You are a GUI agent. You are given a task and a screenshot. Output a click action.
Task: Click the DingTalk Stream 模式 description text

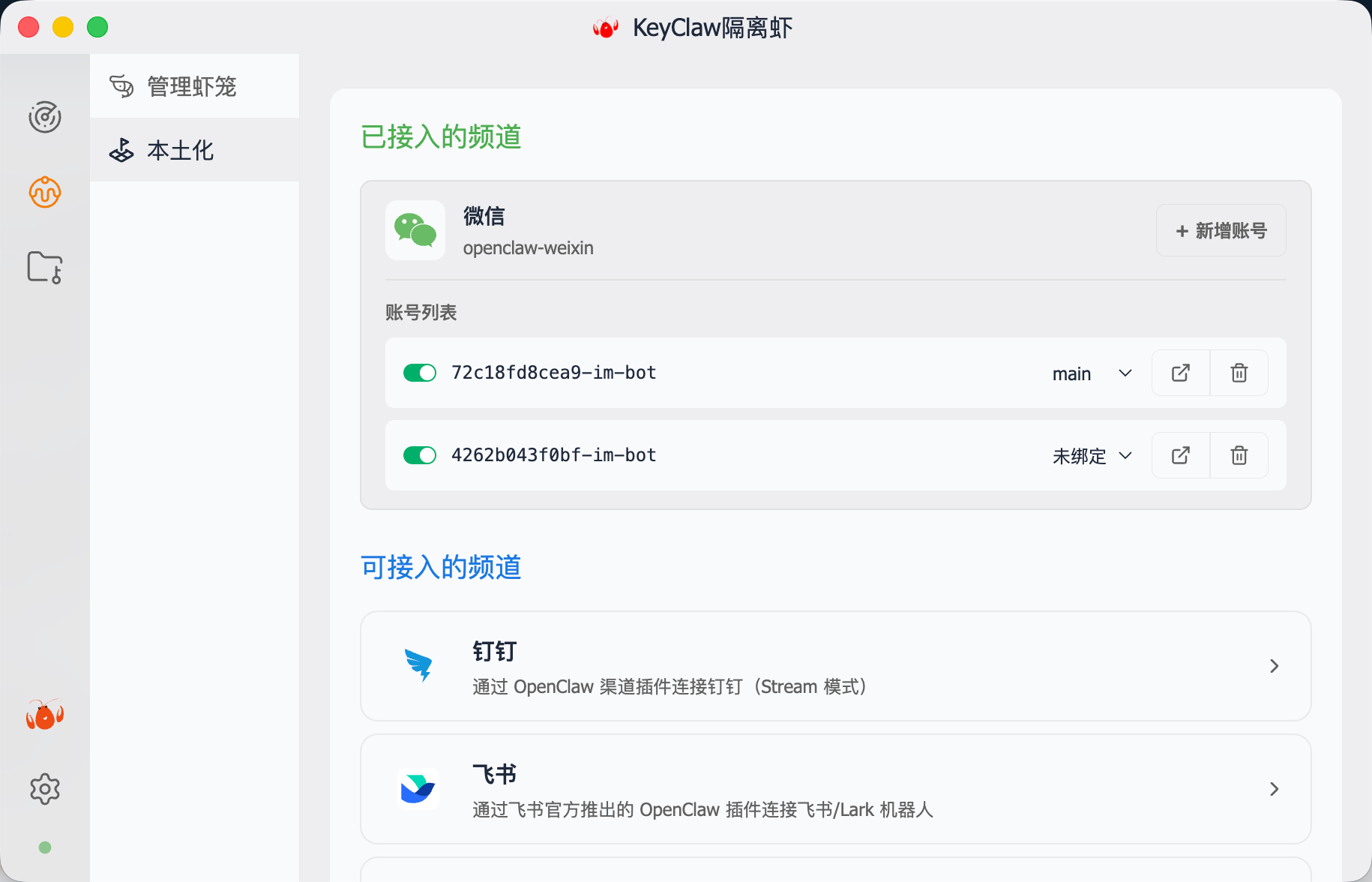point(670,687)
